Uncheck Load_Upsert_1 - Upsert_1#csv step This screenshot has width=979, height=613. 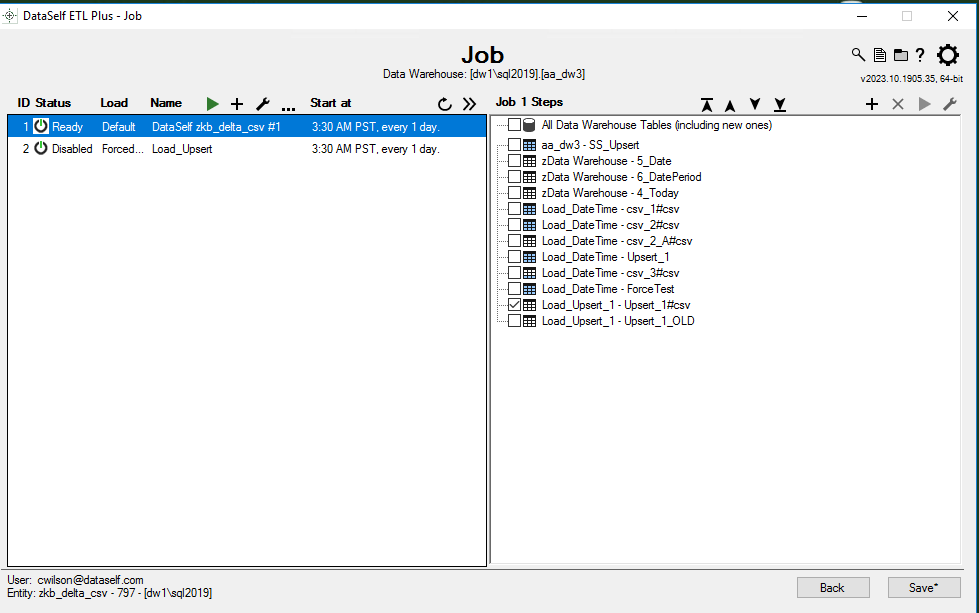pyautogui.click(x=515, y=304)
